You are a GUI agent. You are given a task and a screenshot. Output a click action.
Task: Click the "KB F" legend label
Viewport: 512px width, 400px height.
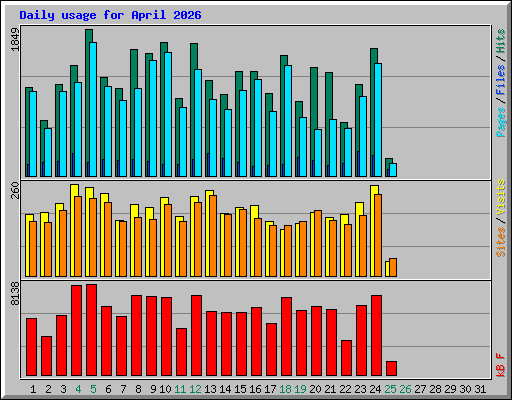tap(501, 365)
